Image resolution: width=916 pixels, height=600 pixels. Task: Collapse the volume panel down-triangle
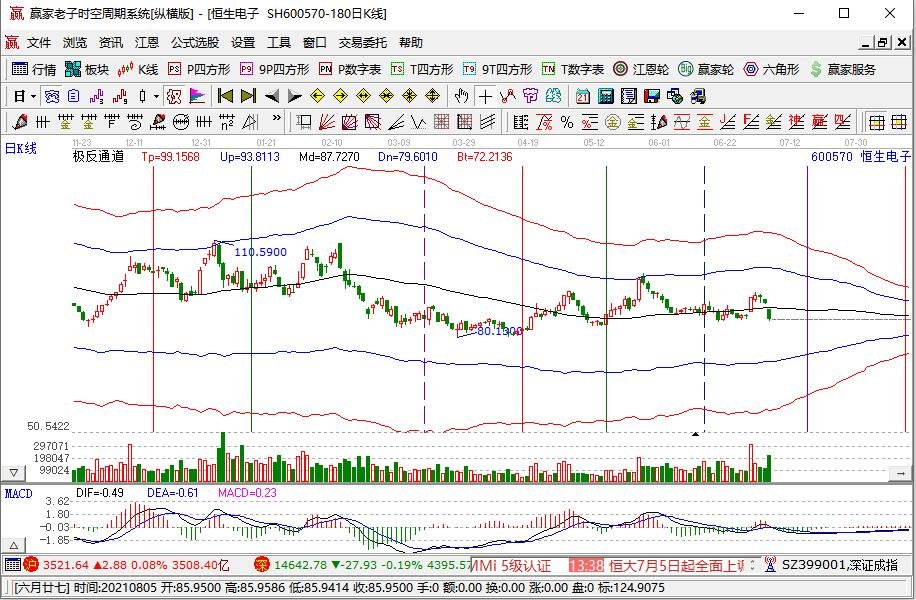(14, 473)
